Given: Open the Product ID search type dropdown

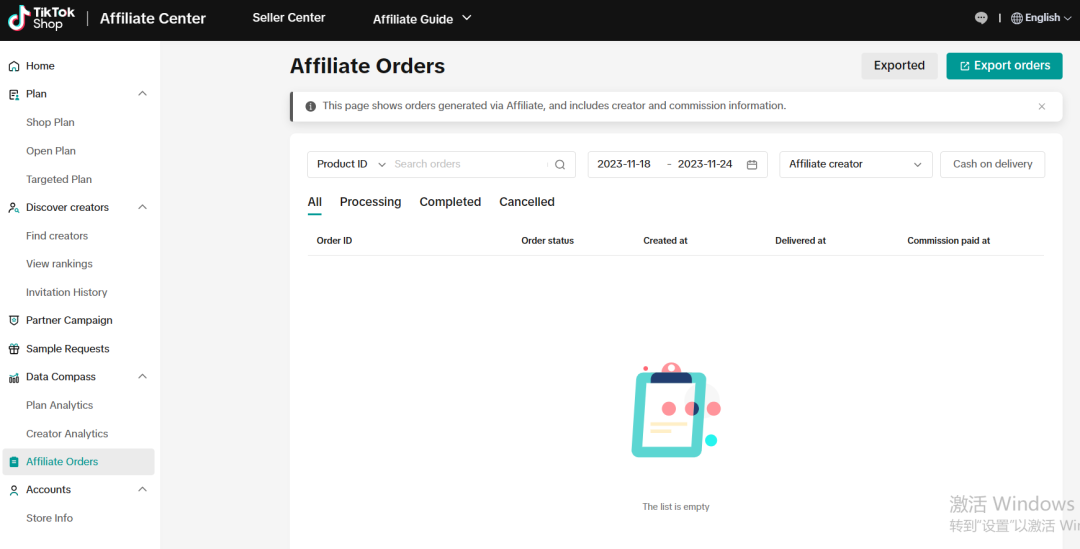Looking at the screenshot, I should [351, 164].
